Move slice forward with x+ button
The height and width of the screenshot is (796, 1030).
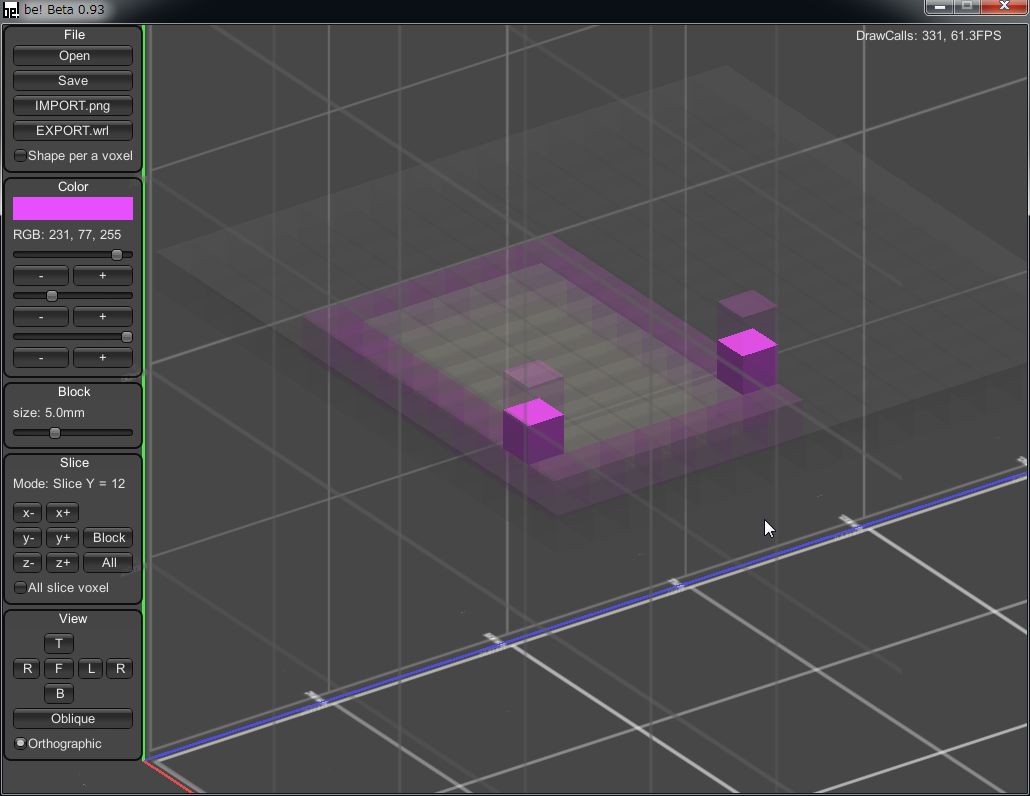62,513
